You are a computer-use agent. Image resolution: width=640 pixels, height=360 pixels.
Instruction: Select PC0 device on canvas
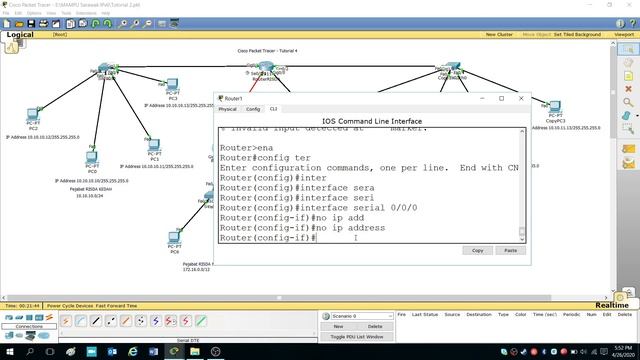92,158
